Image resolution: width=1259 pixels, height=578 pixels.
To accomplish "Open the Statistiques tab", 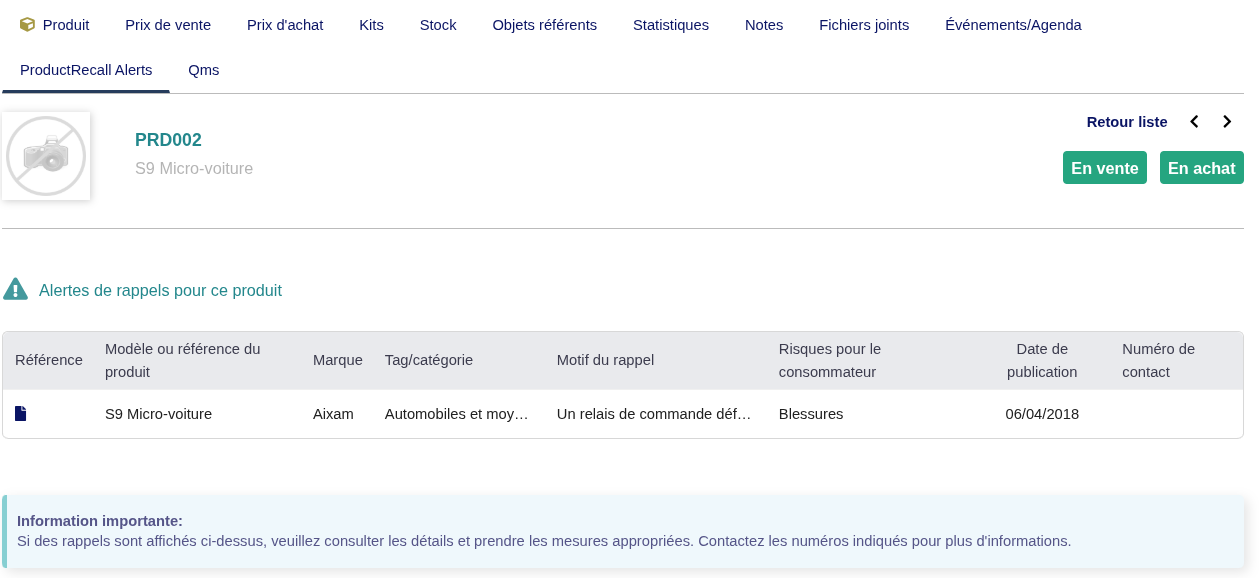I will point(671,25).
